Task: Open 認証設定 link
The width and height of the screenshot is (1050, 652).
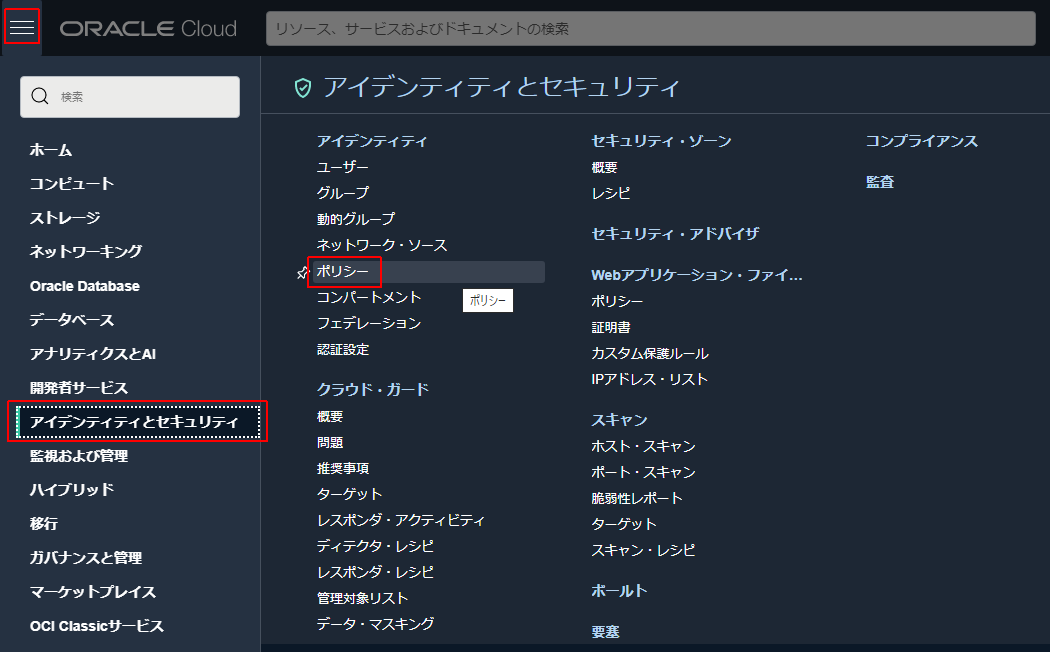Action: coord(342,349)
